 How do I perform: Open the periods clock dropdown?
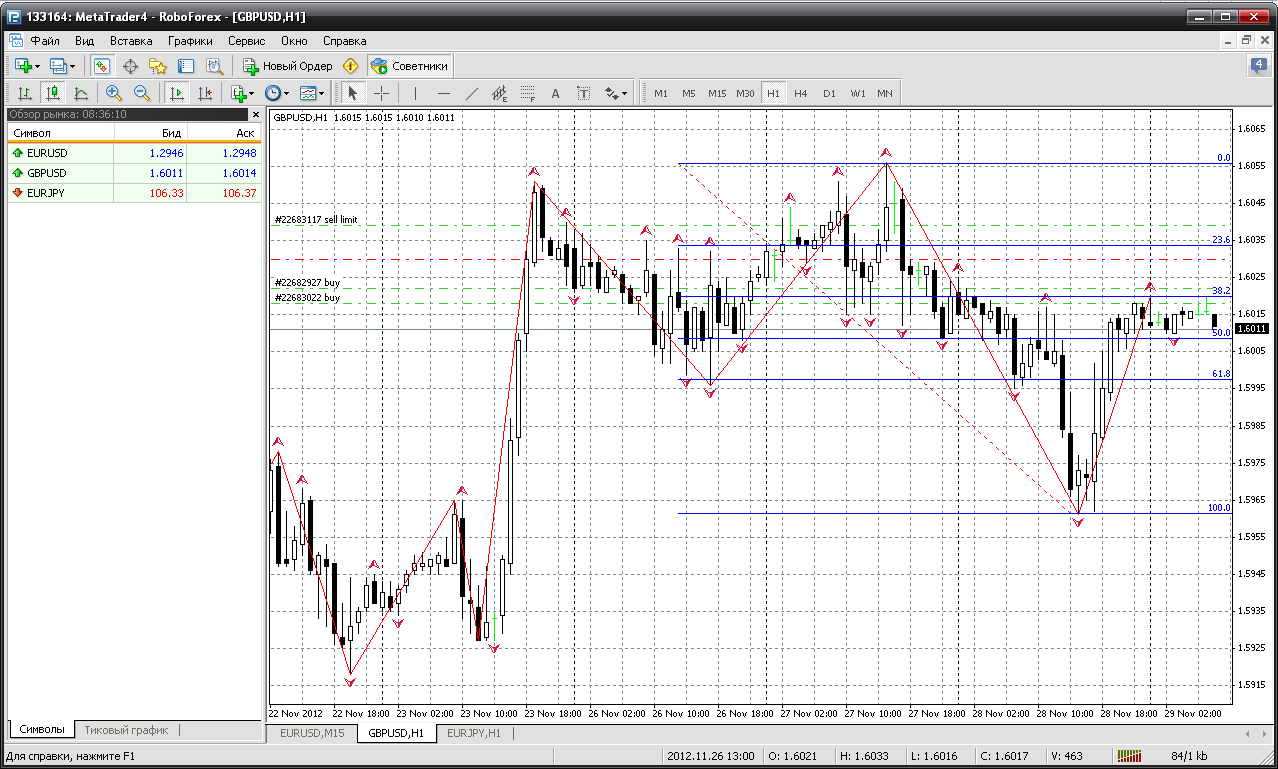click(276, 93)
